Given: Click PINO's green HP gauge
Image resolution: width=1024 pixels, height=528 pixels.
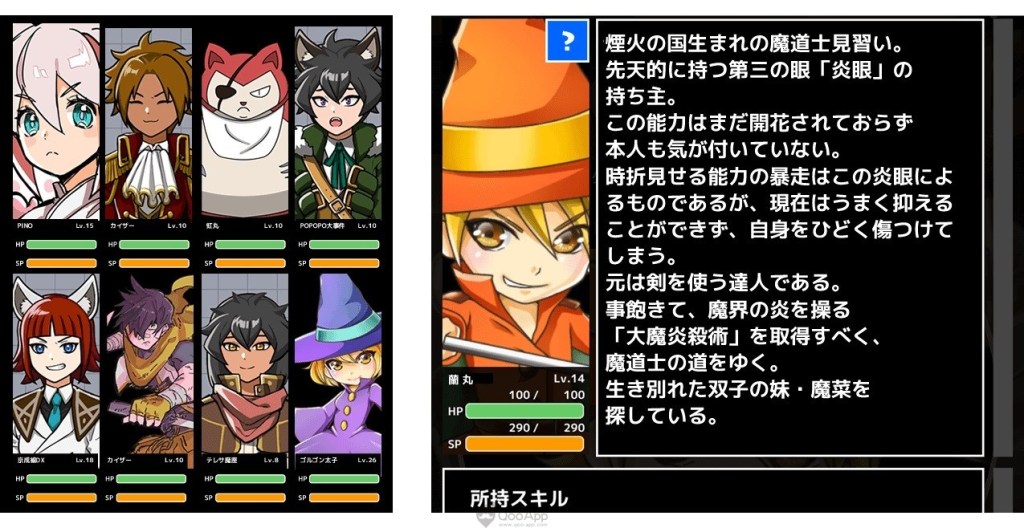Looking at the screenshot, I should click(61, 244).
